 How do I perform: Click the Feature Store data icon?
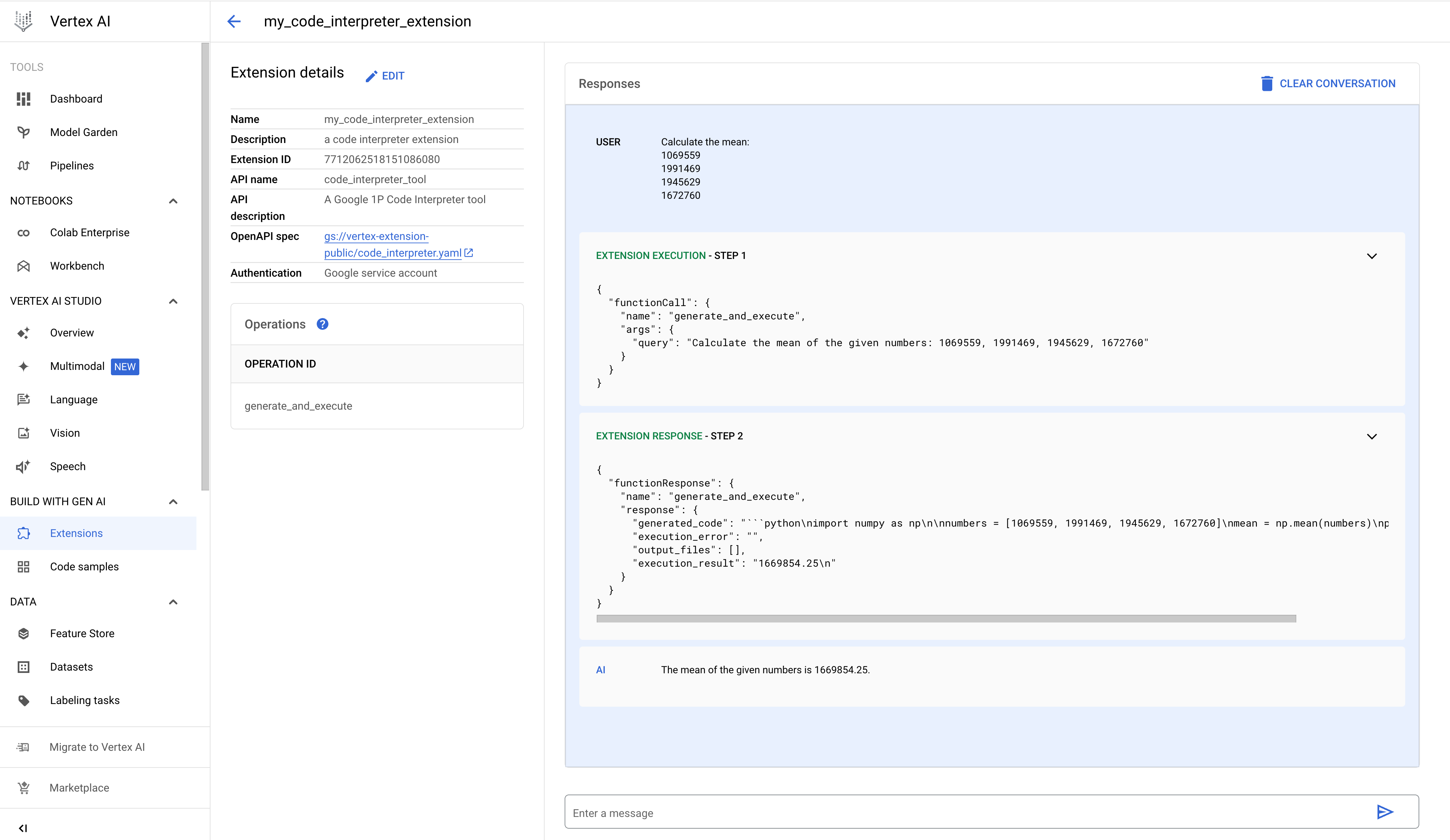coord(24,633)
